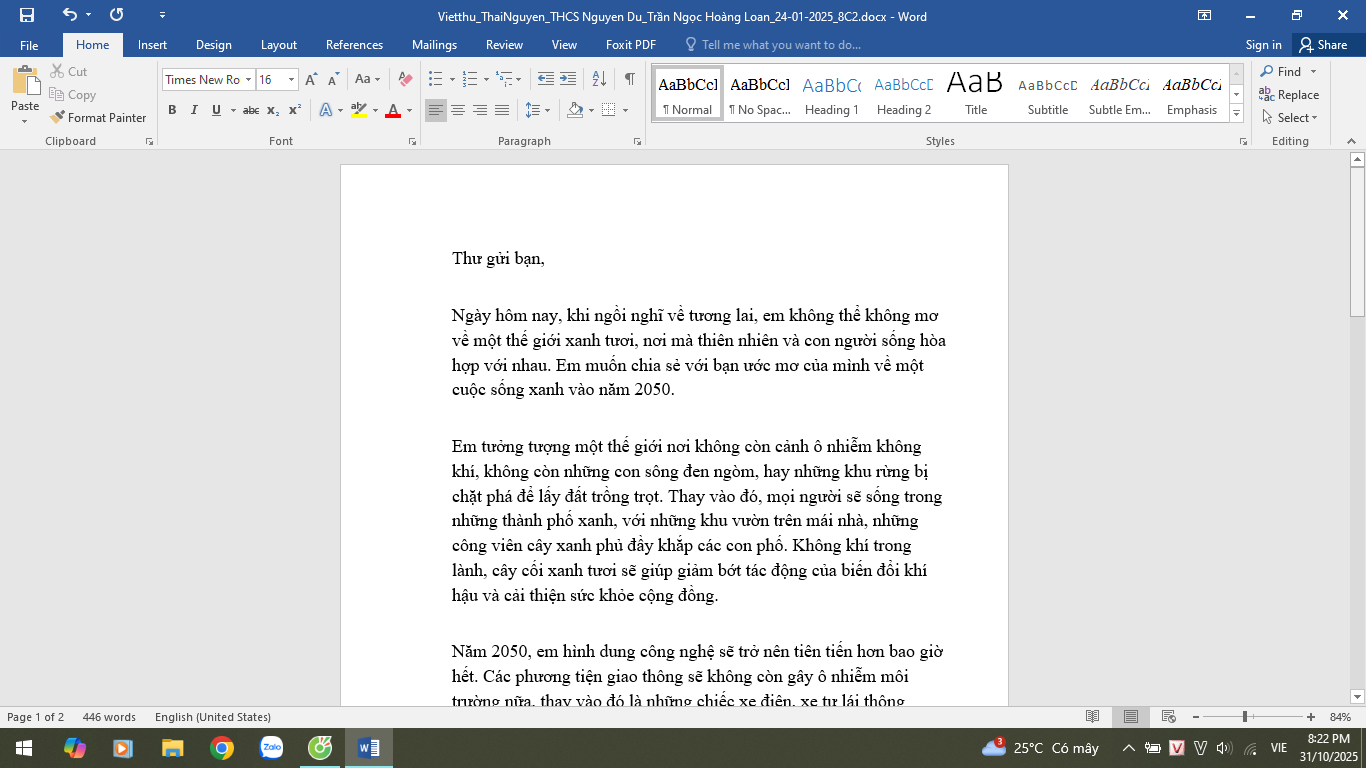Screen dimensions: 1366x768
Task: Click the Replace button
Action: click(x=1290, y=95)
